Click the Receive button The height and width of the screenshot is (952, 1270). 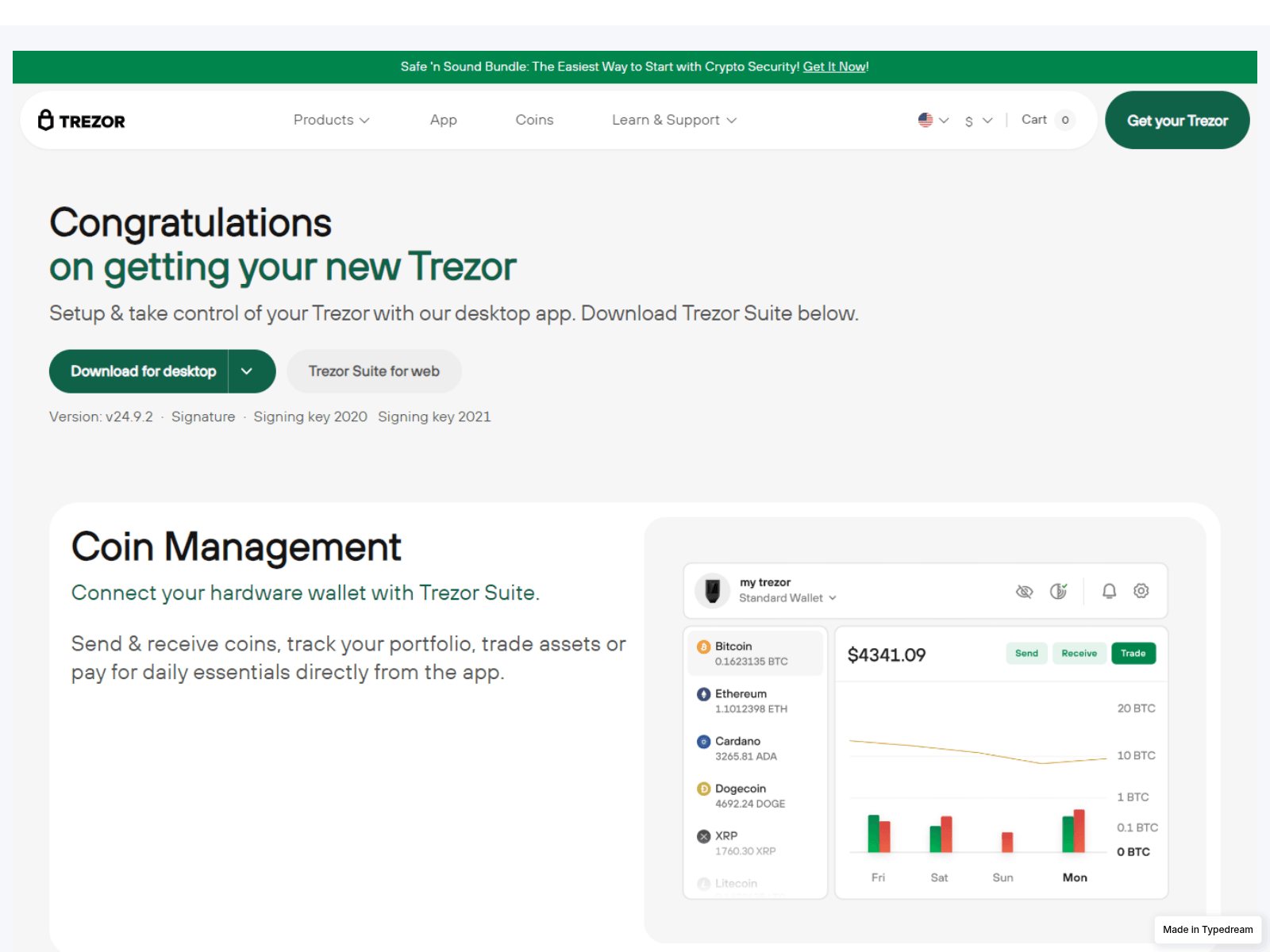click(1079, 654)
